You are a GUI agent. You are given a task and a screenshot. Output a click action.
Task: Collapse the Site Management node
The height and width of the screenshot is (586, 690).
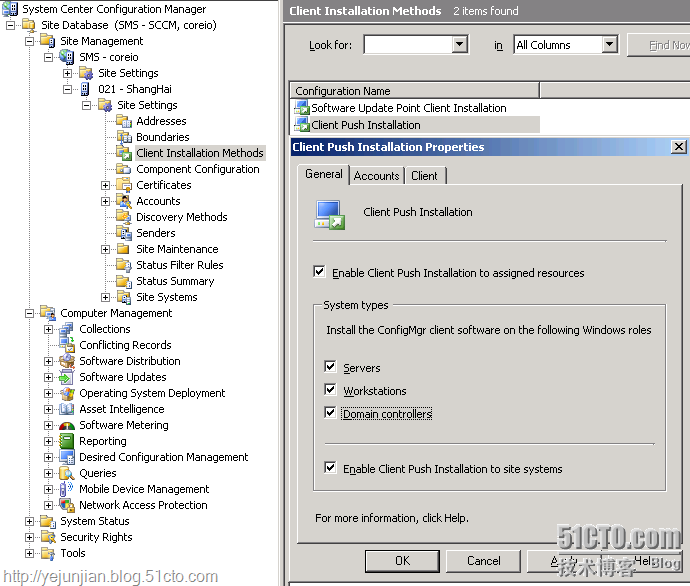click(29, 41)
